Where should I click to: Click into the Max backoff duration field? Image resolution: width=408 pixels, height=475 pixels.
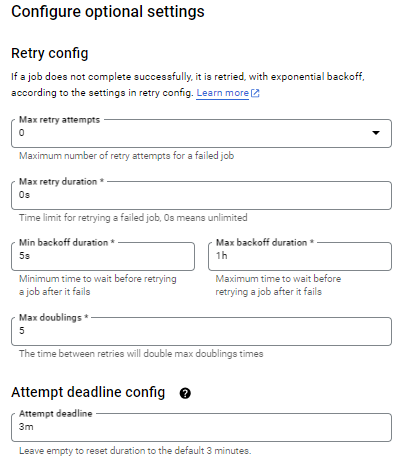300,256
